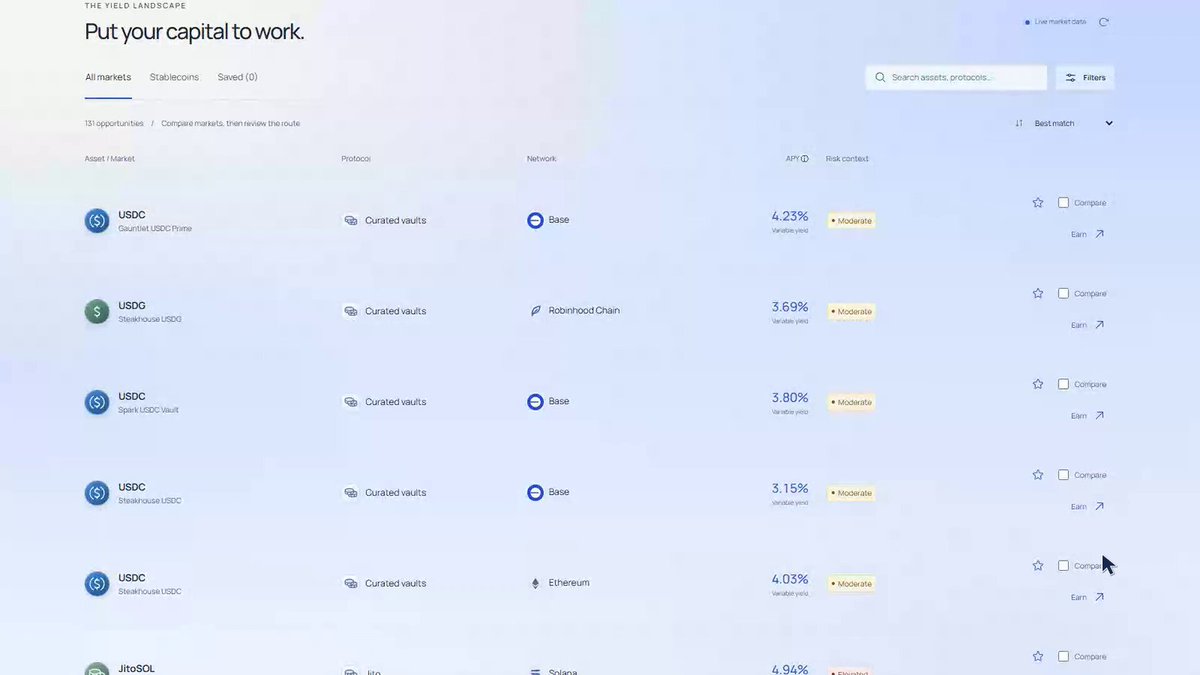Click the USDG coin icon
1200x675 pixels.
97,312
